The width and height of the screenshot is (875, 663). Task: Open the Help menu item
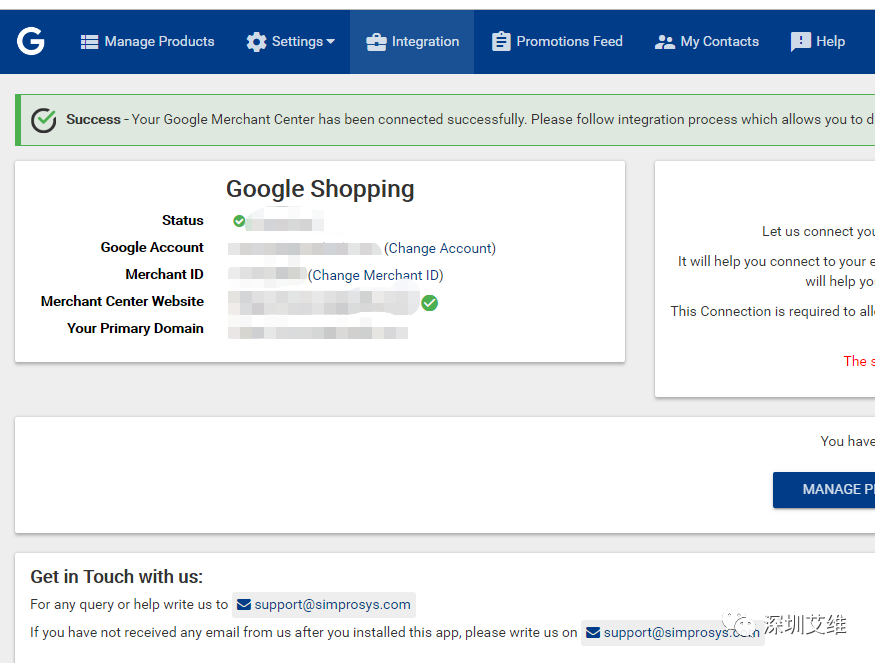click(x=818, y=41)
